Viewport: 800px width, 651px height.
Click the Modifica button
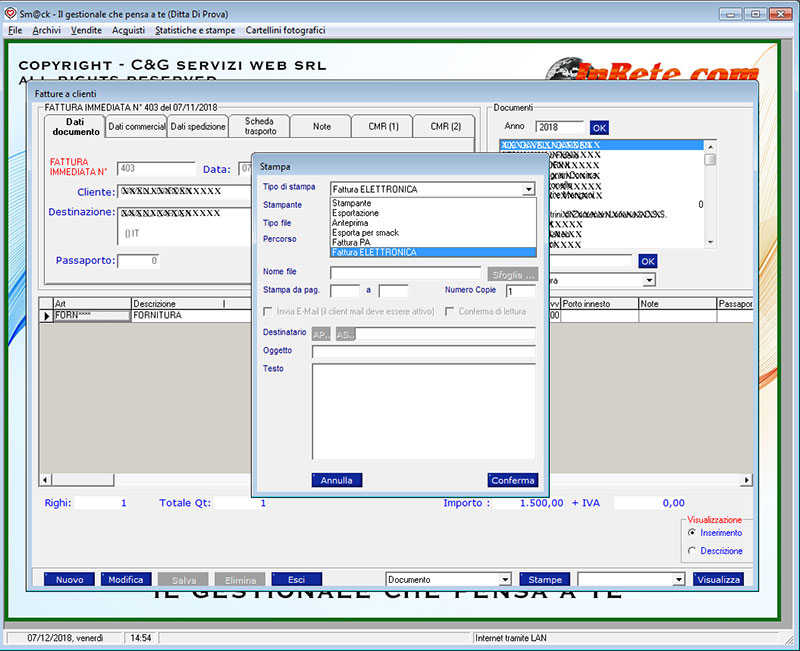coord(126,580)
